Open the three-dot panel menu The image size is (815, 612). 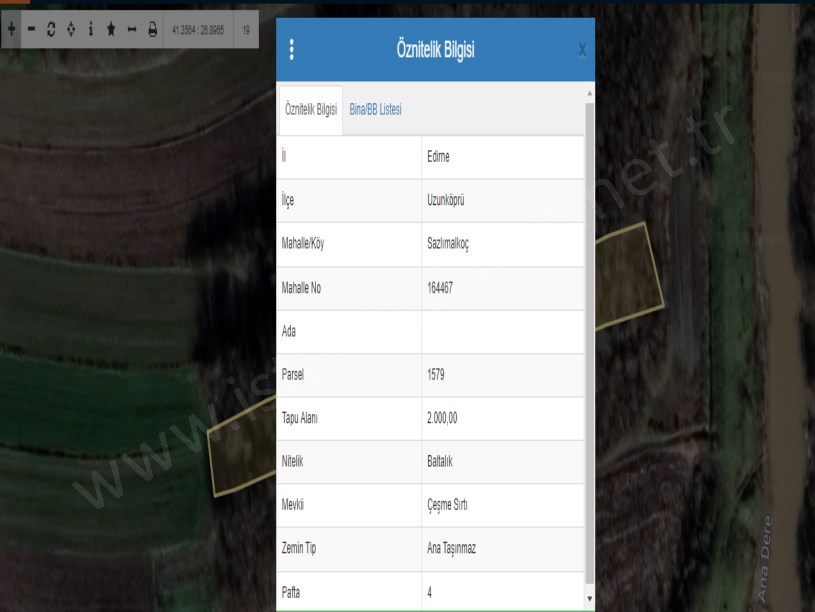tap(291, 50)
